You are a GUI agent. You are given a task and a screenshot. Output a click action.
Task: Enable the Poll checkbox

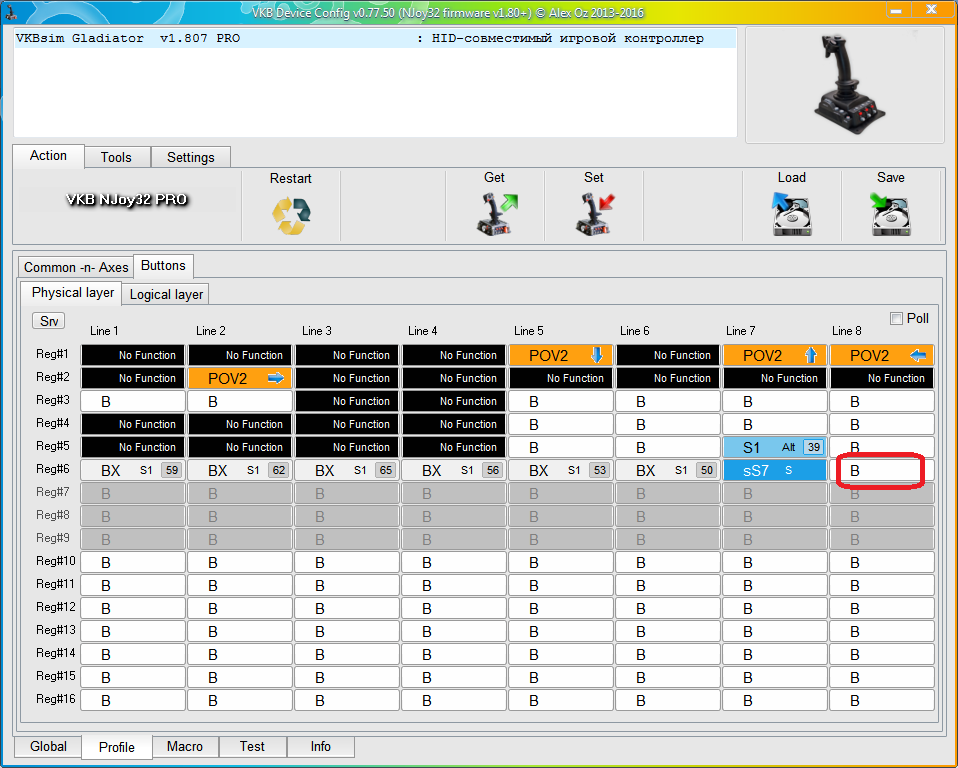896,318
